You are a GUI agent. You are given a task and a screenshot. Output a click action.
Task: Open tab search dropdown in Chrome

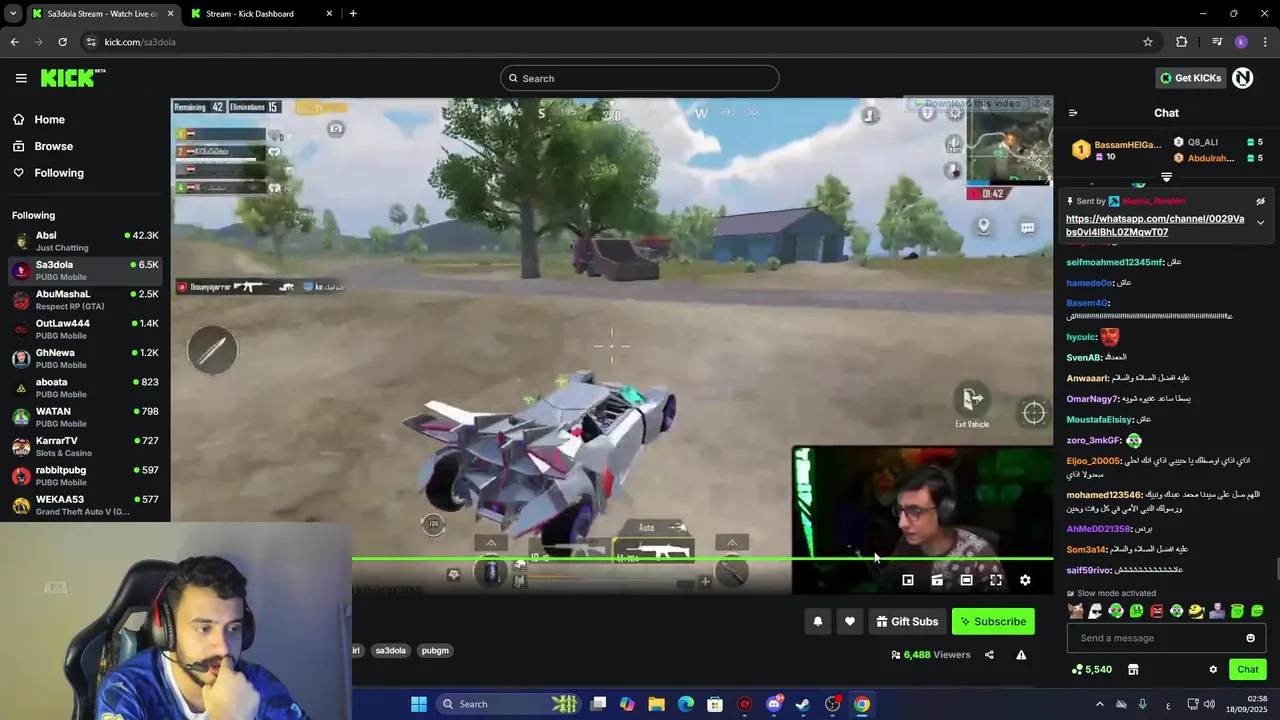(x=12, y=14)
